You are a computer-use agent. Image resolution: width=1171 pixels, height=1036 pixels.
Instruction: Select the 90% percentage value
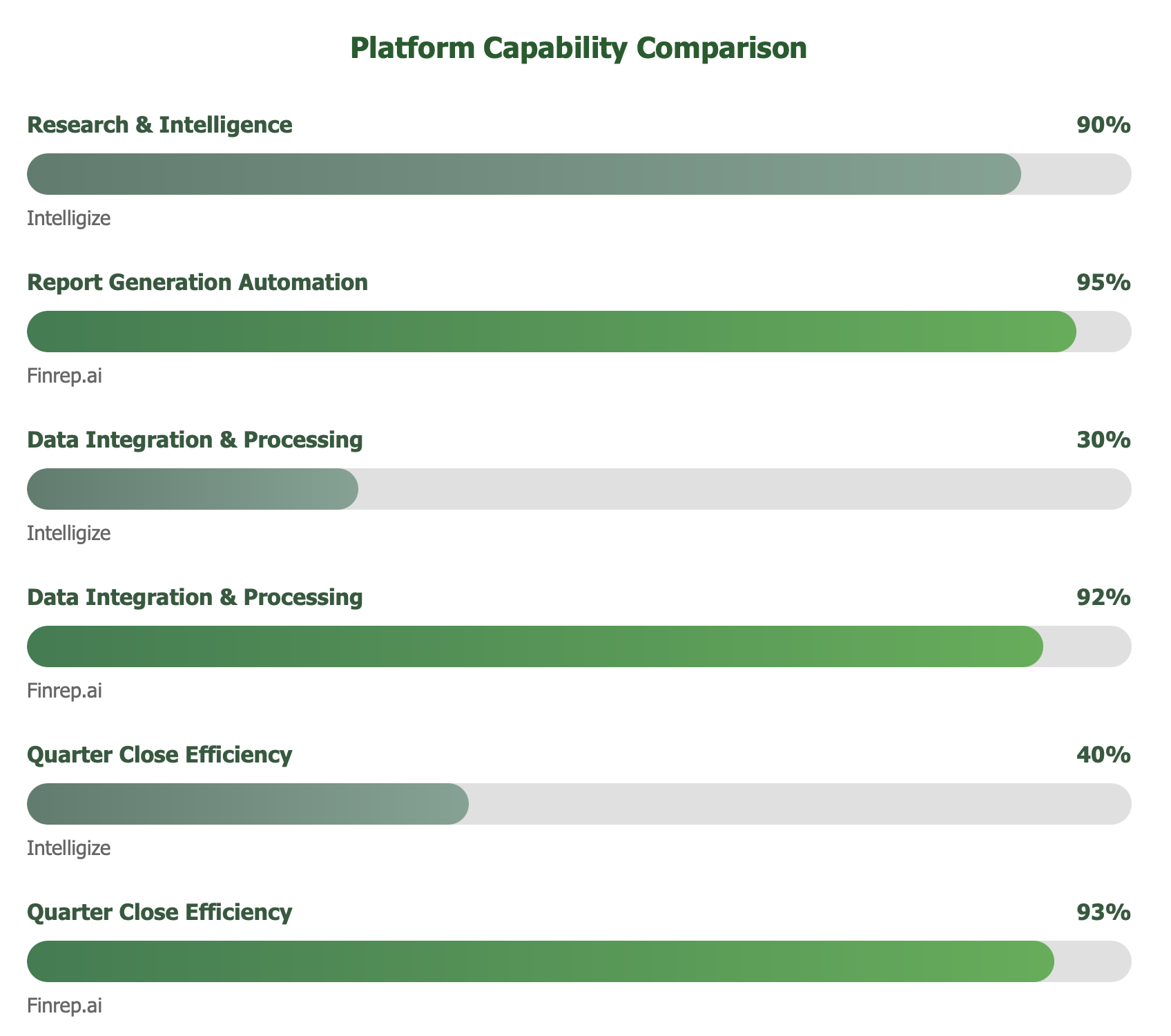click(x=1103, y=125)
